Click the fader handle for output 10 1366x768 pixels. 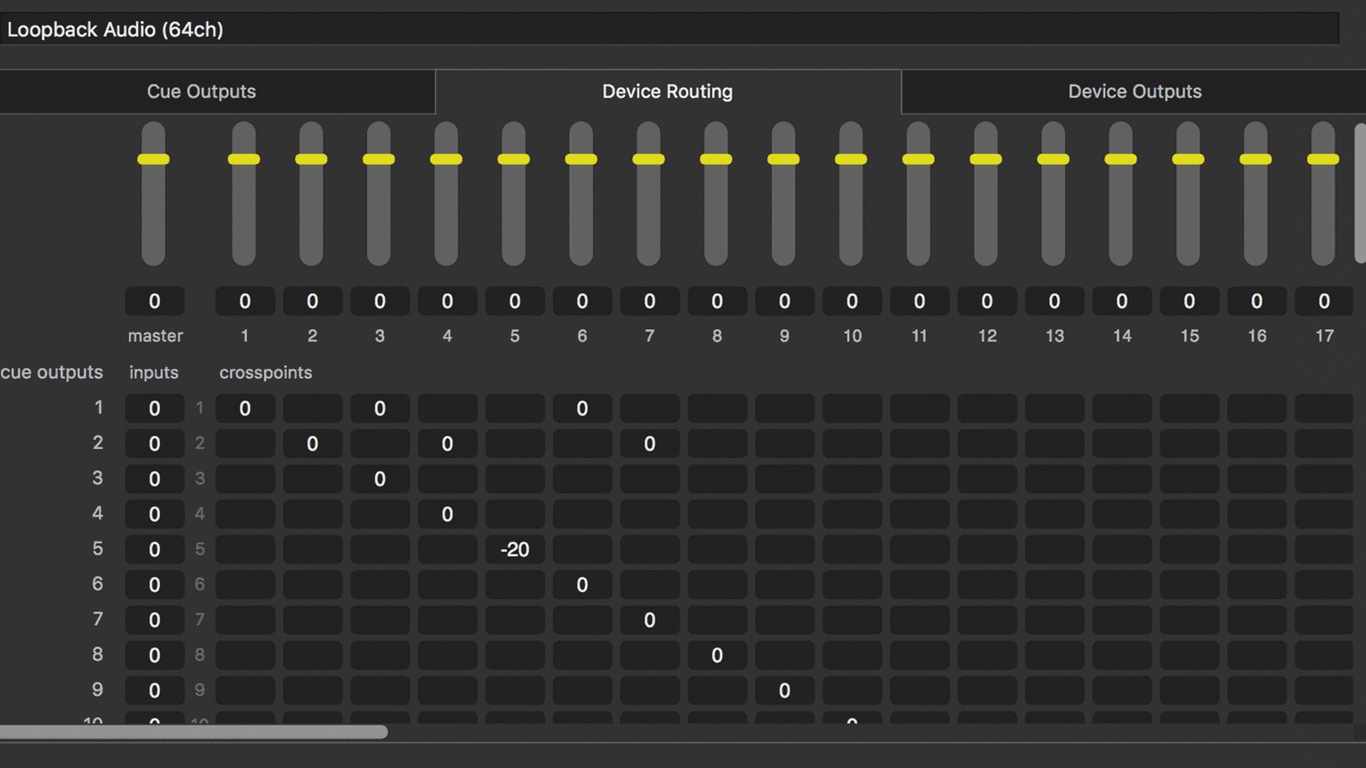(x=851, y=159)
